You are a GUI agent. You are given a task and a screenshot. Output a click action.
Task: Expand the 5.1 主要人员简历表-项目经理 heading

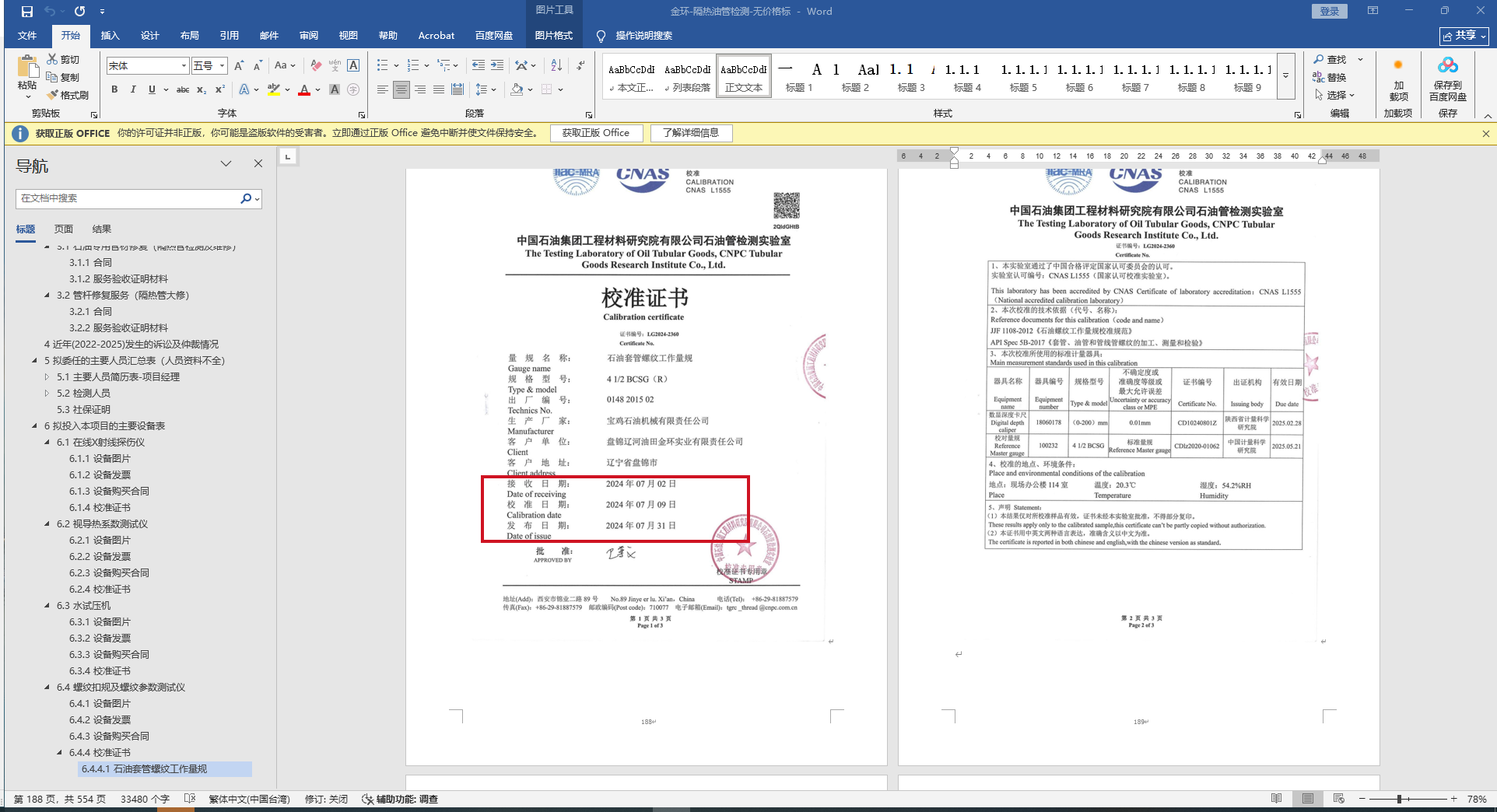47,377
